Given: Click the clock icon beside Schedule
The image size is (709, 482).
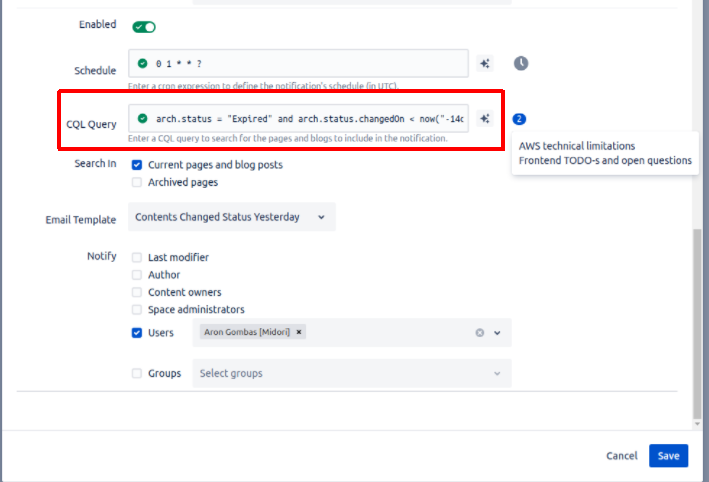Looking at the screenshot, I should click(521, 63).
